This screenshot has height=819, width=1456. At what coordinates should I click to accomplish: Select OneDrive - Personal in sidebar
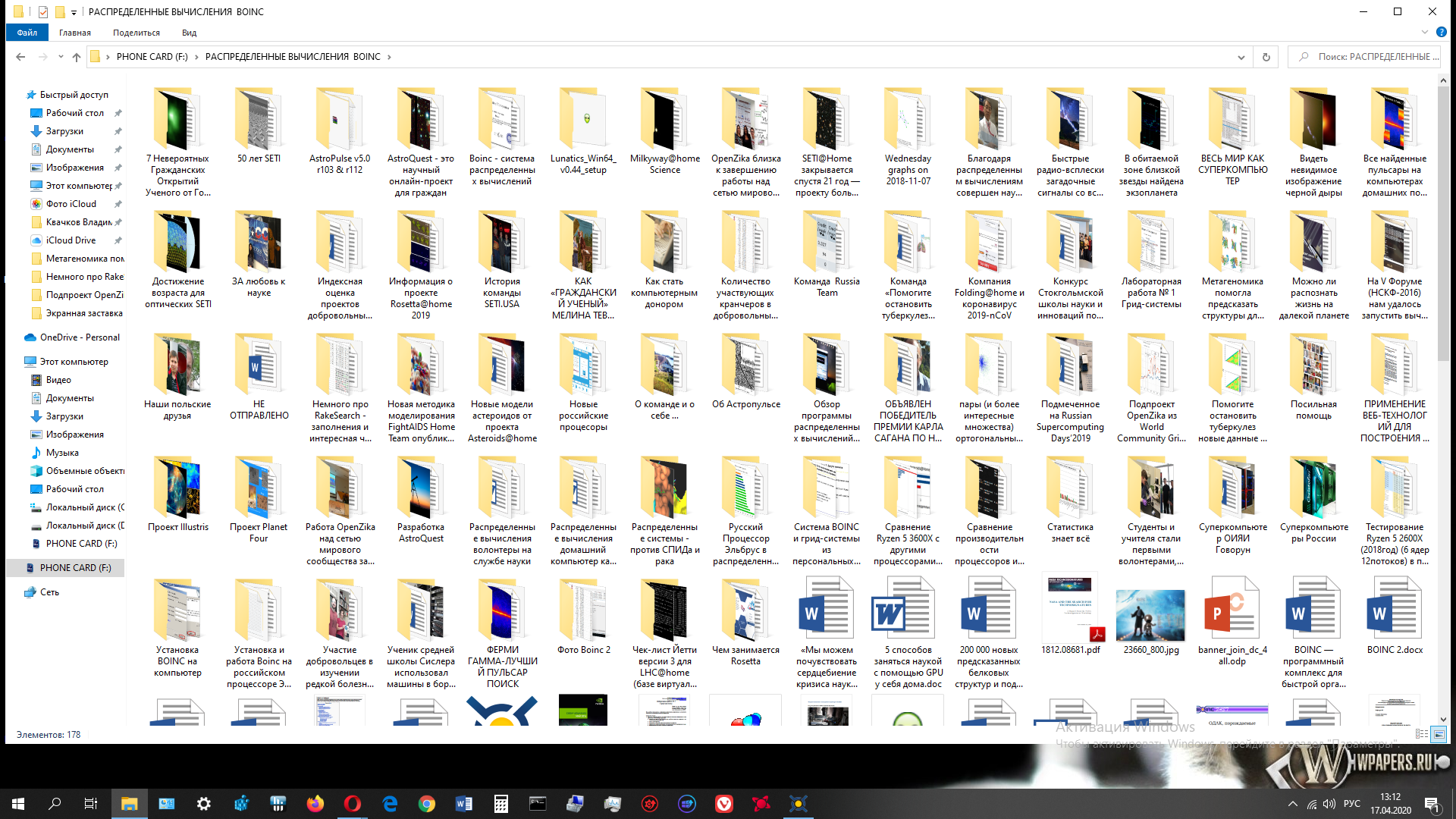click(80, 337)
